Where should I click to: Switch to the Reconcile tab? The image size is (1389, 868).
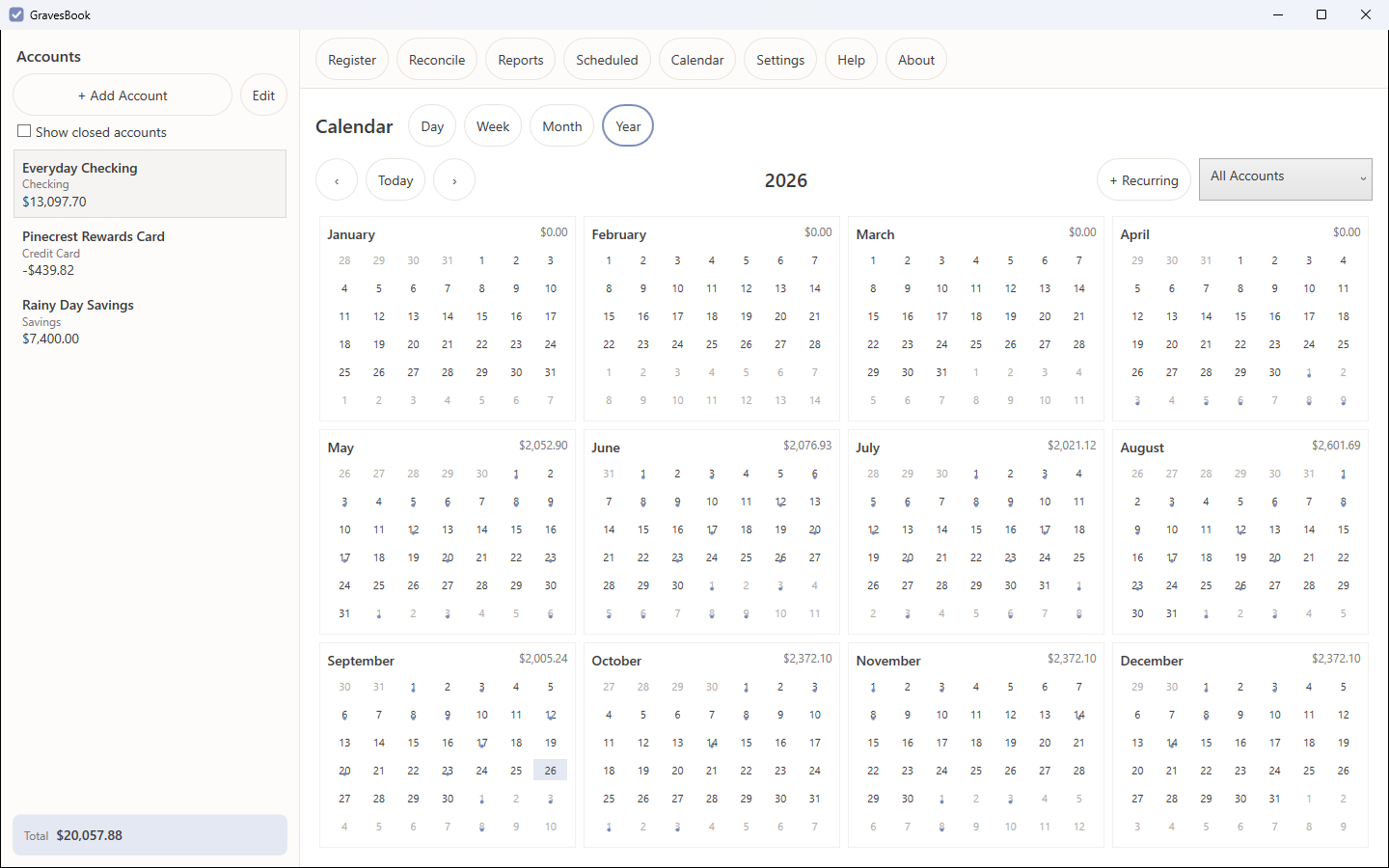(437, 60)
